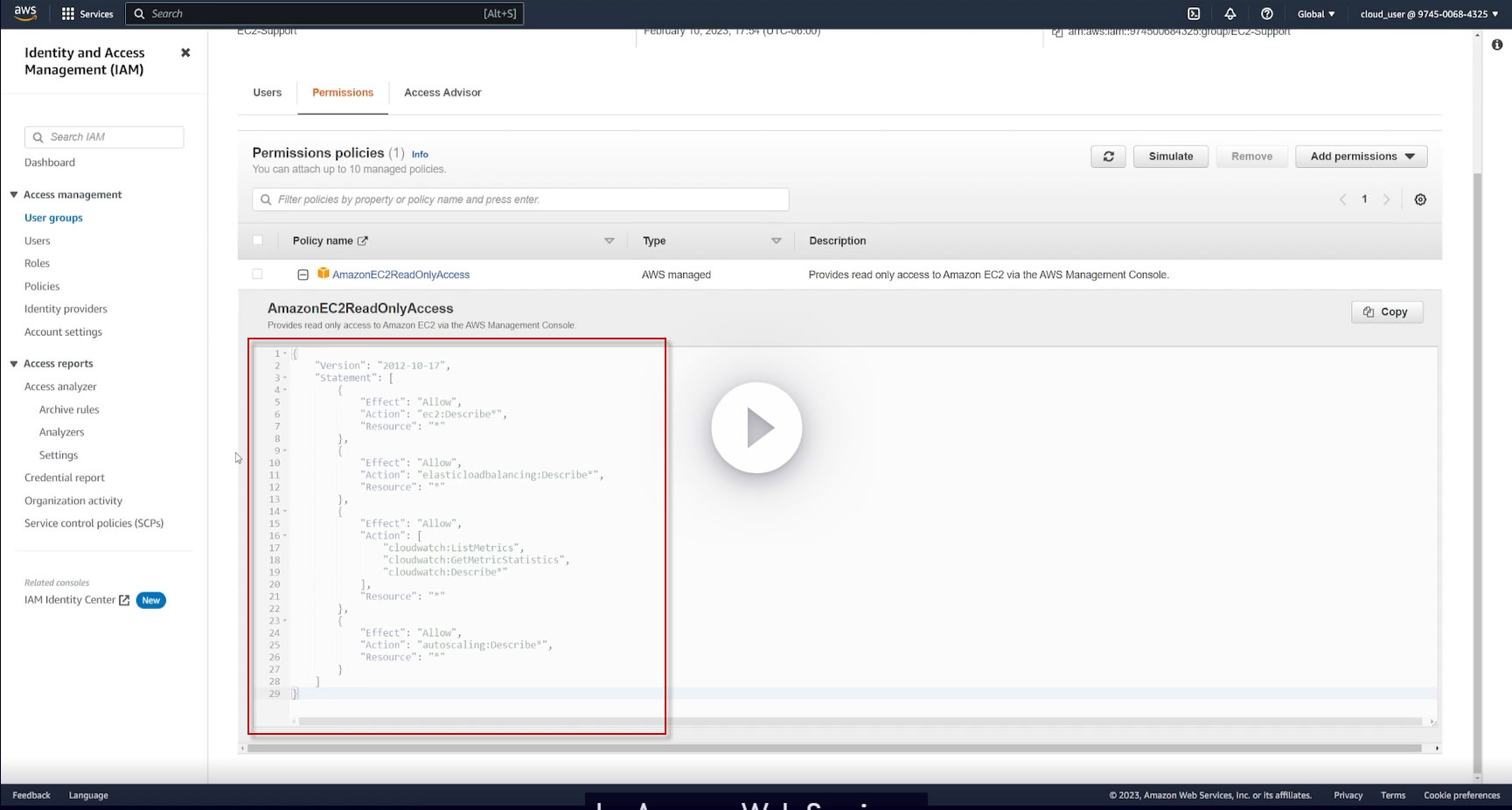Image resolution: width=1512 pixels, height=810 pixels.
Task: Open the sidebar Users link
Action: point(38,241)
